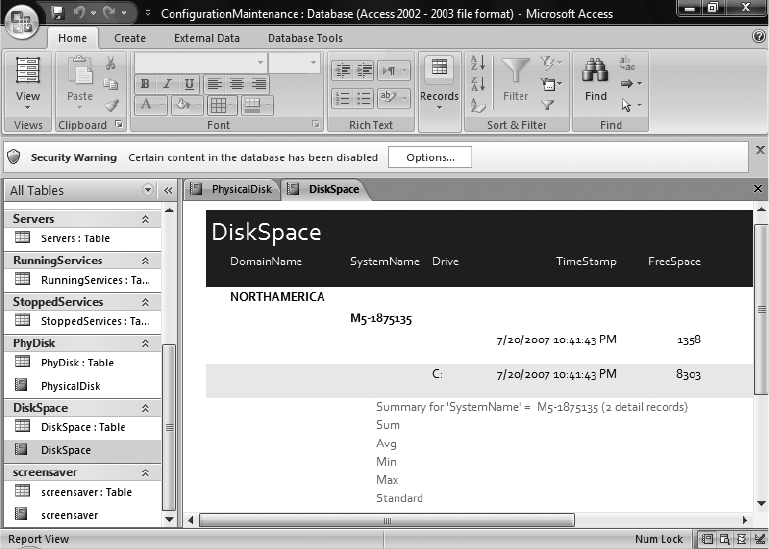Sort descending Z to A
The image size is (769, 549).
point(478,84)
